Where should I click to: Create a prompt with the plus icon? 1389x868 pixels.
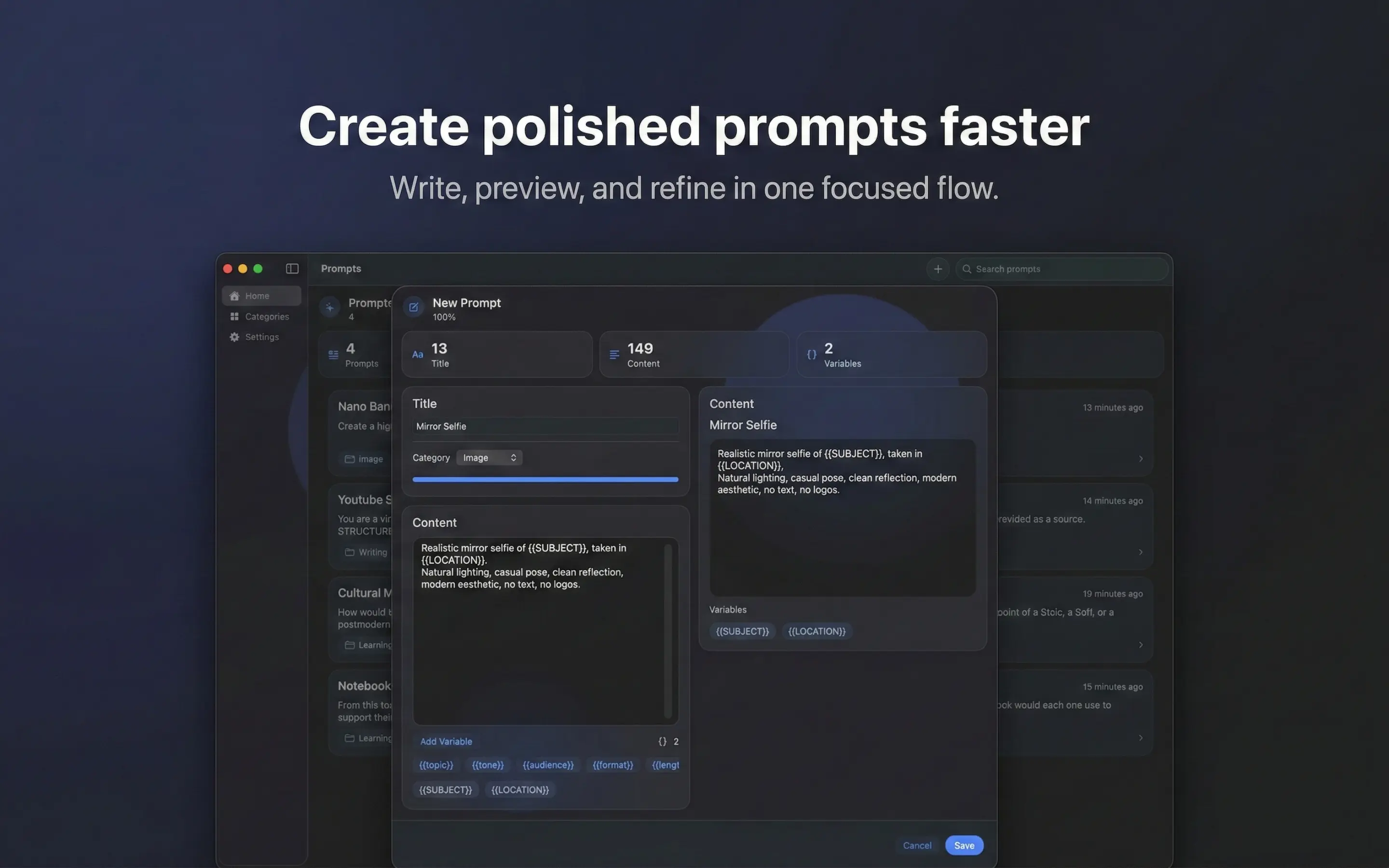[x=938, y=269]
